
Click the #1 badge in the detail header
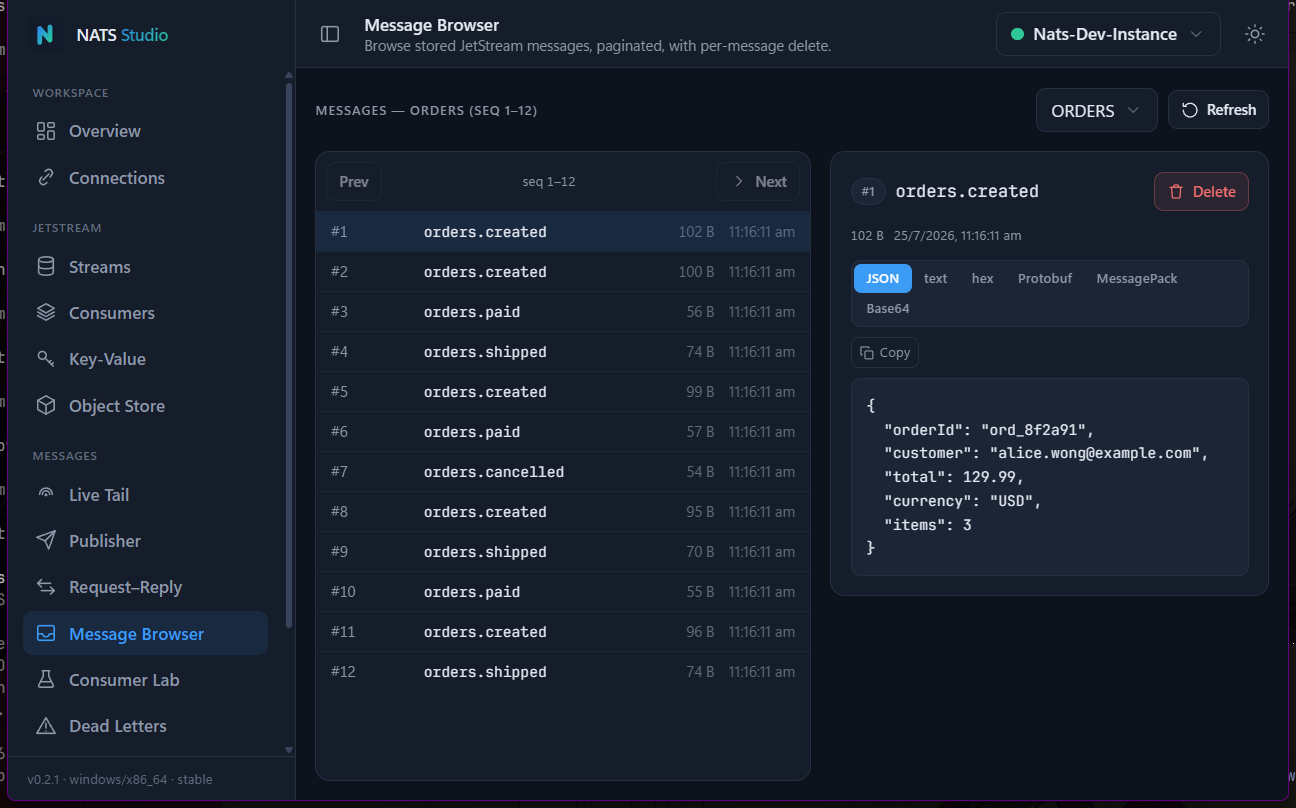(x=868, y=192)
